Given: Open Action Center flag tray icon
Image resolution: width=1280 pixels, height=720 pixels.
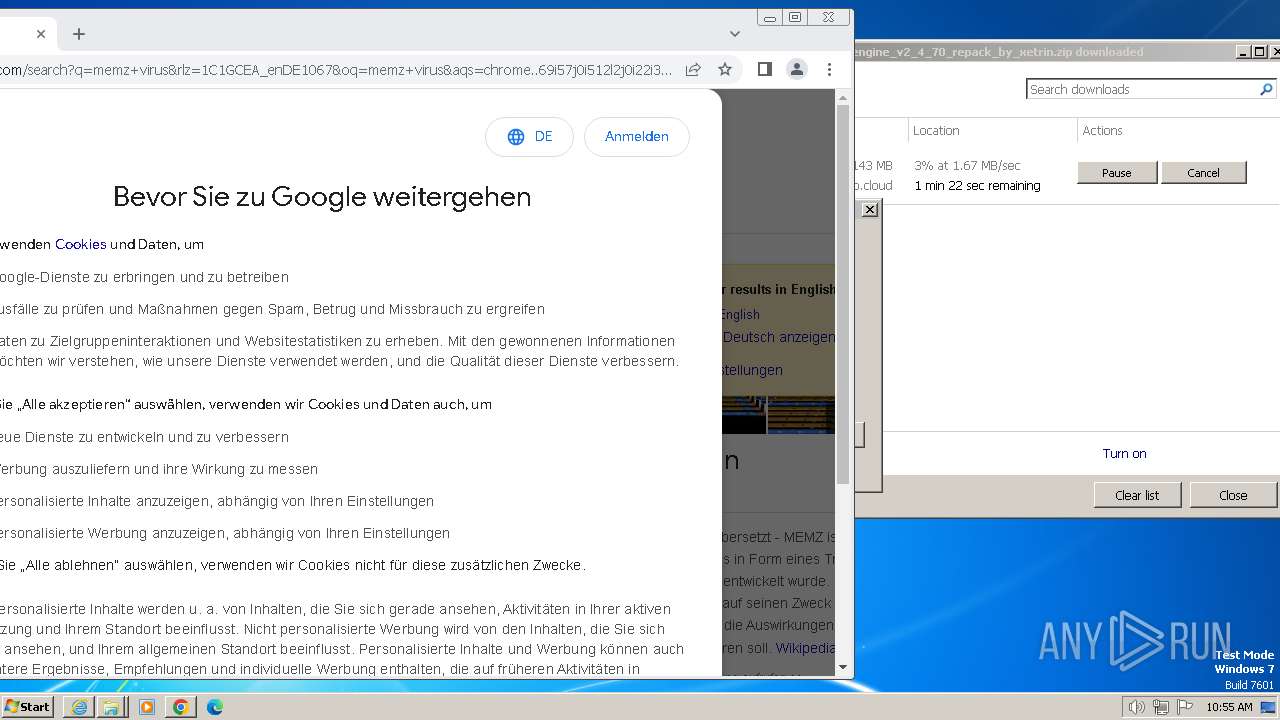Looking at the screenshot, I should (x=1185, y=707).
